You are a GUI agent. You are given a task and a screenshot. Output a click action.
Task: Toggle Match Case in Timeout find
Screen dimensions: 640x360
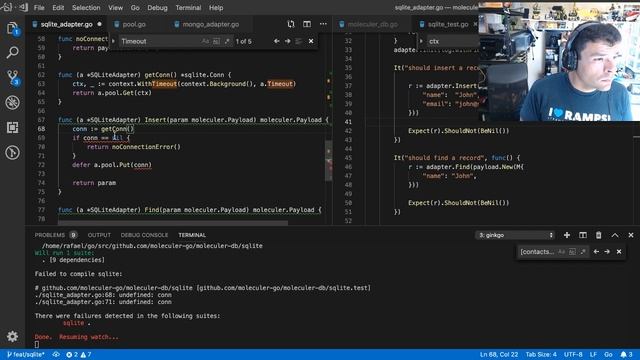pos(205,41)
